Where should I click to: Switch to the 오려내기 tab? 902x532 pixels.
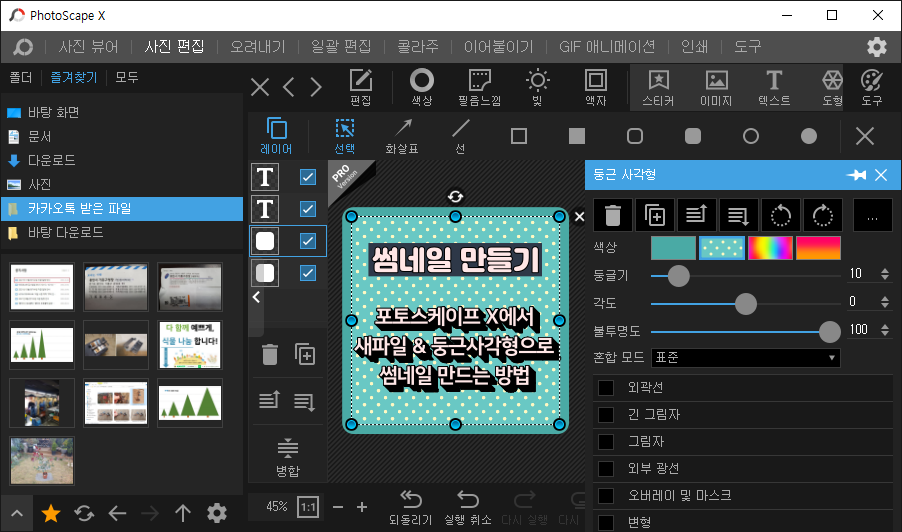tap(258, 47)
